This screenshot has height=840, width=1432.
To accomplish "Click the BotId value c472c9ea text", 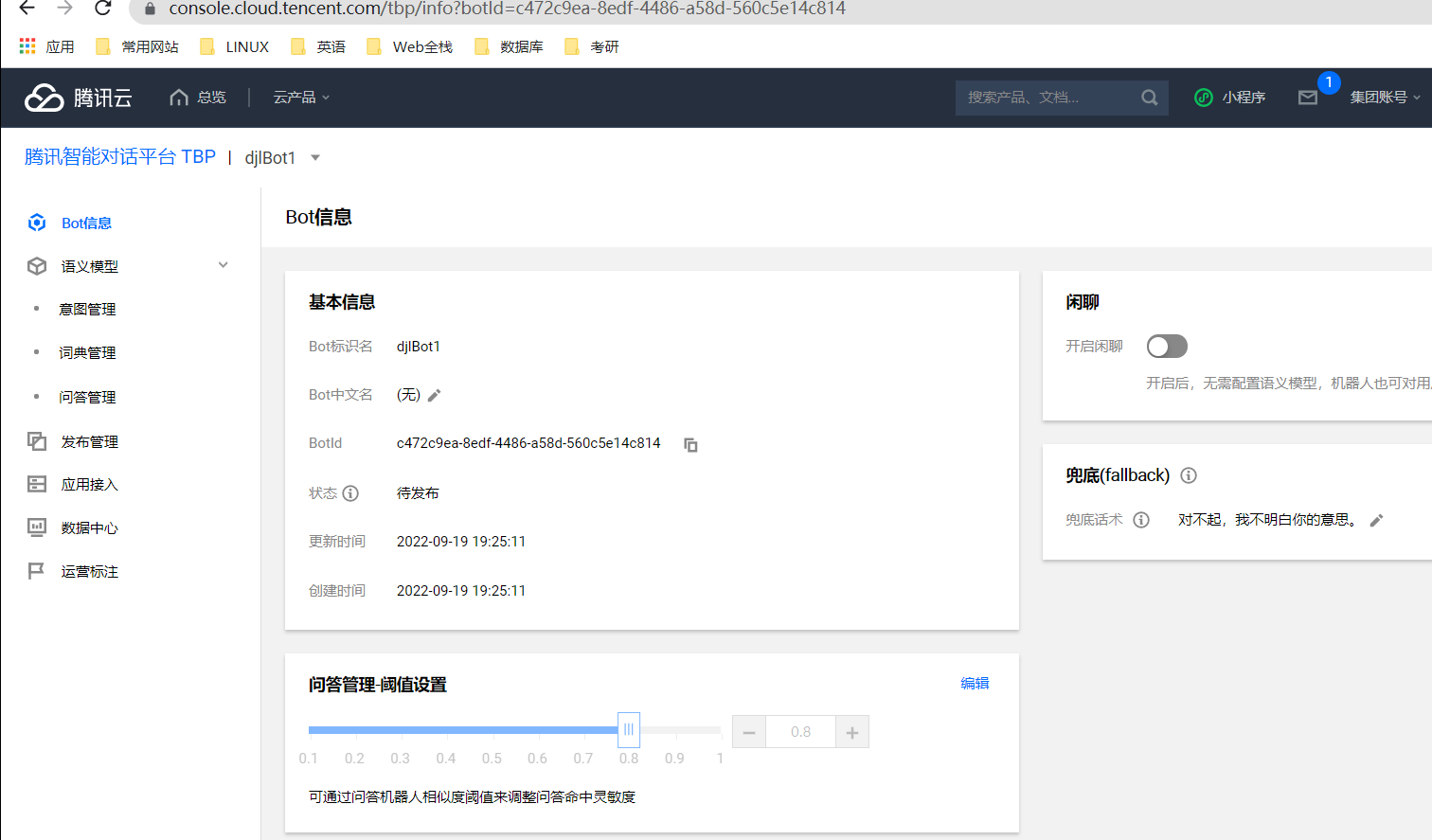I will (528, 443).
